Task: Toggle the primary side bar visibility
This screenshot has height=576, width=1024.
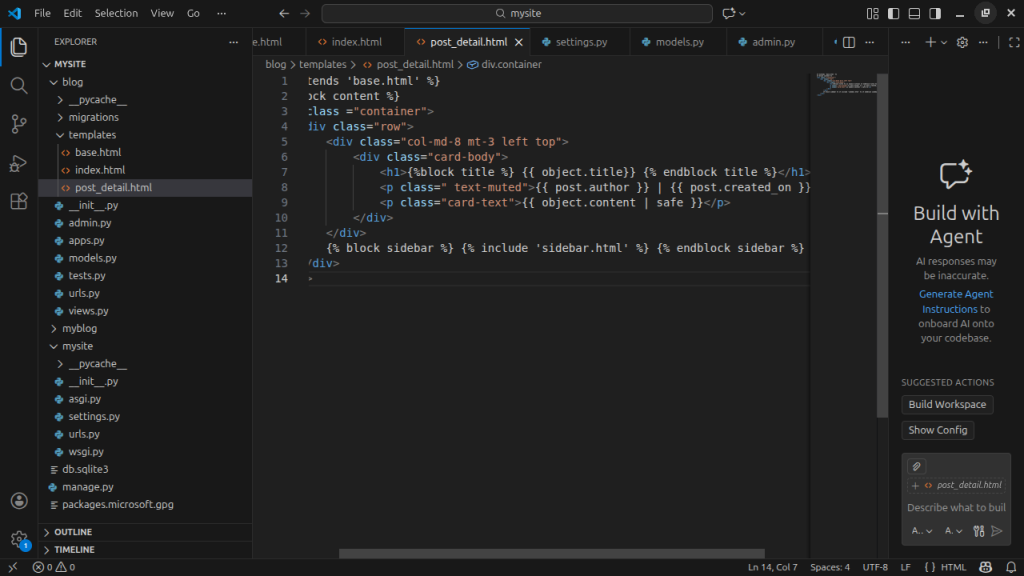Action: click(x=890, y=13)
